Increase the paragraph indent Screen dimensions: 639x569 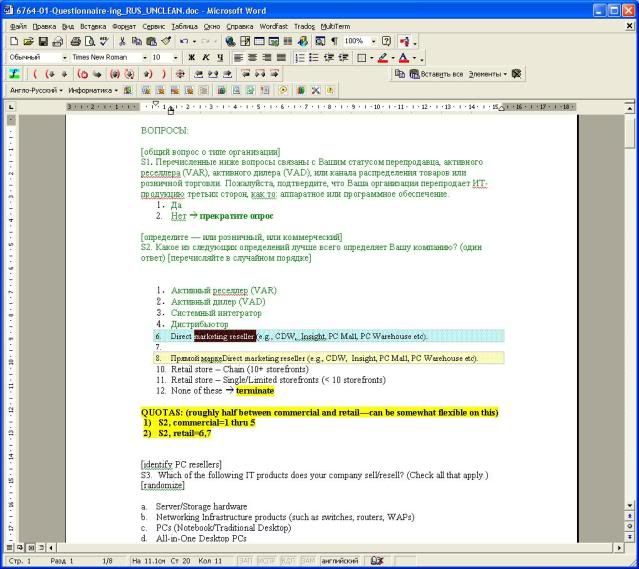coord(343,58)
